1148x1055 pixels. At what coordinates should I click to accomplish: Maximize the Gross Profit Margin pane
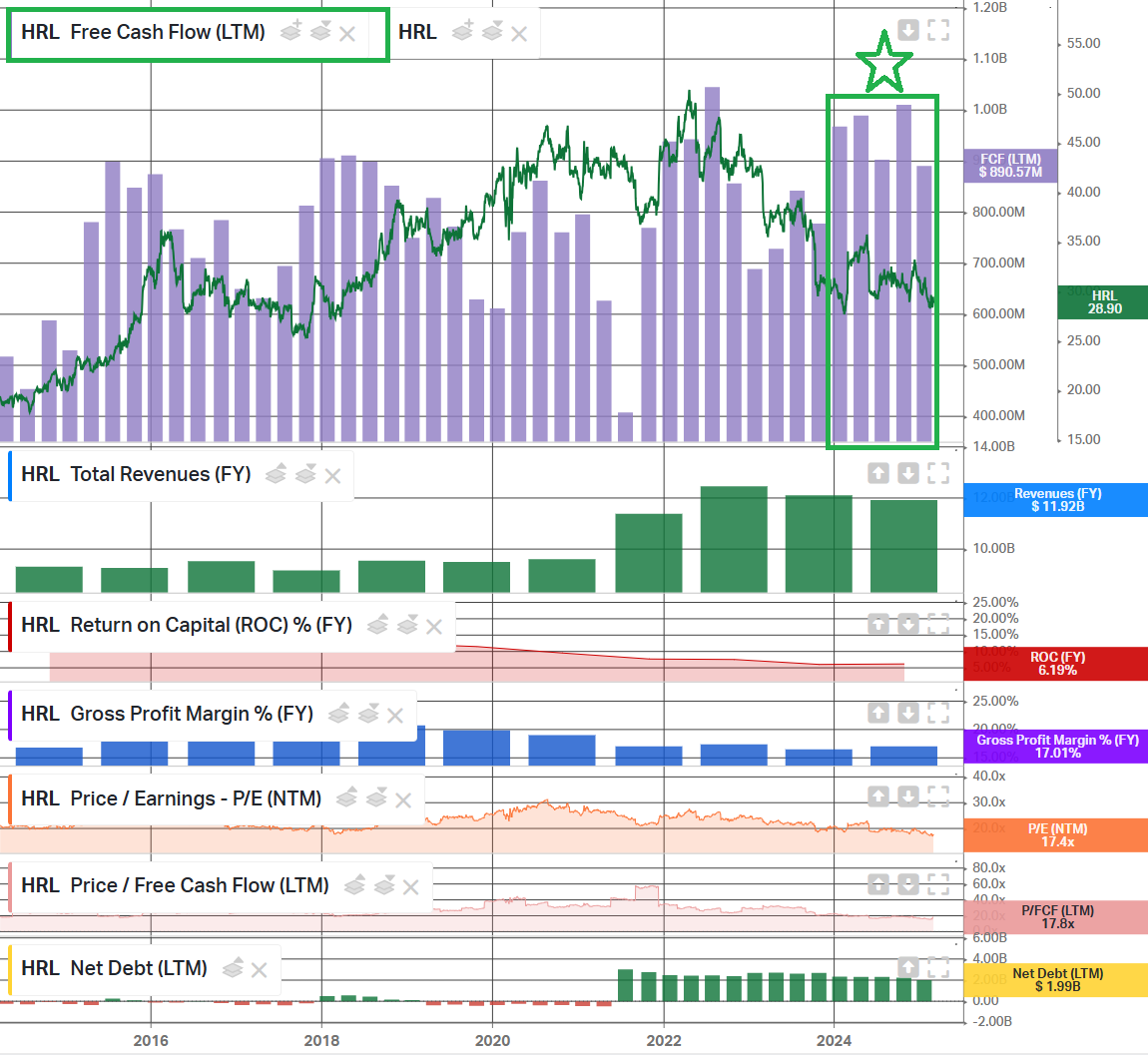[938, 713]
